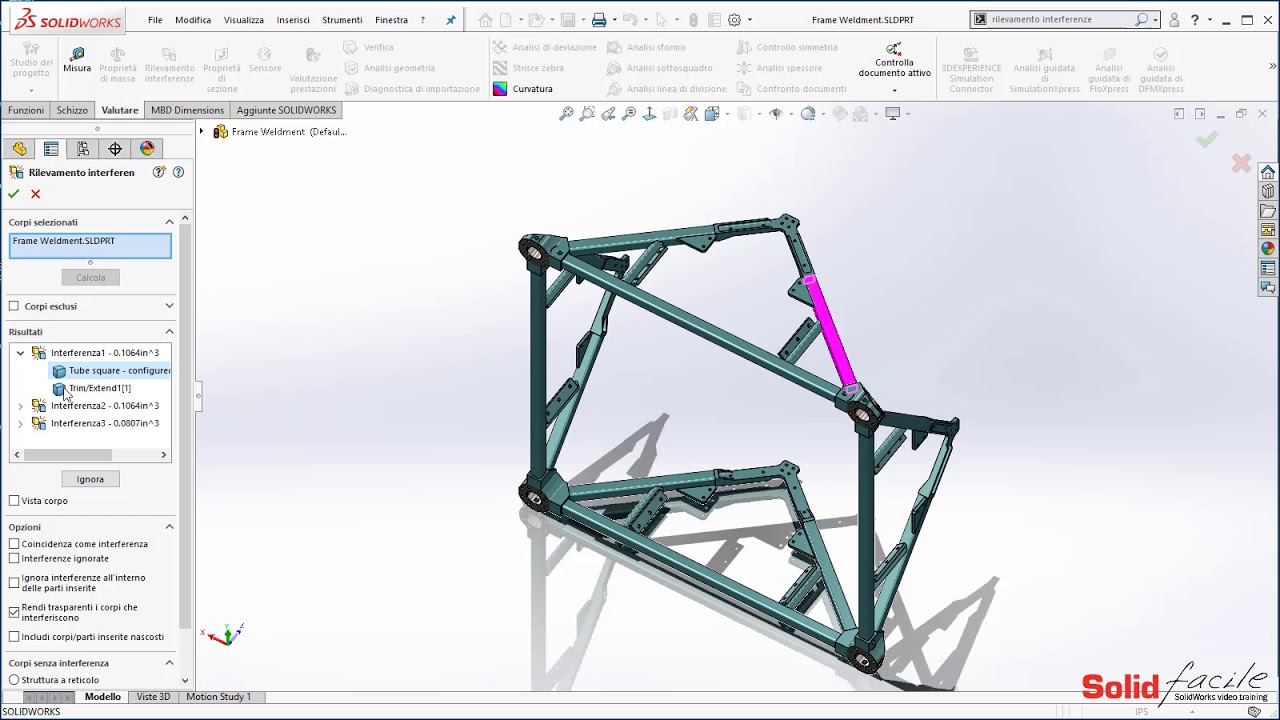1280x720 pixels.
Task: Select Trim/Extend1[1] body in results
Action: pyautogui.click(x=92, y=388)
